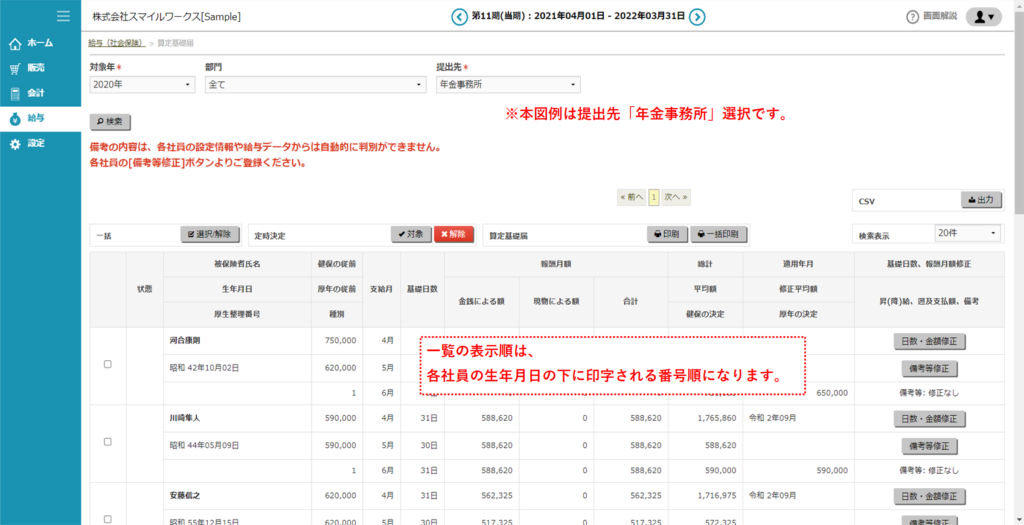
Task: Click the 一括 選択/解除 button
Action: 210,234
